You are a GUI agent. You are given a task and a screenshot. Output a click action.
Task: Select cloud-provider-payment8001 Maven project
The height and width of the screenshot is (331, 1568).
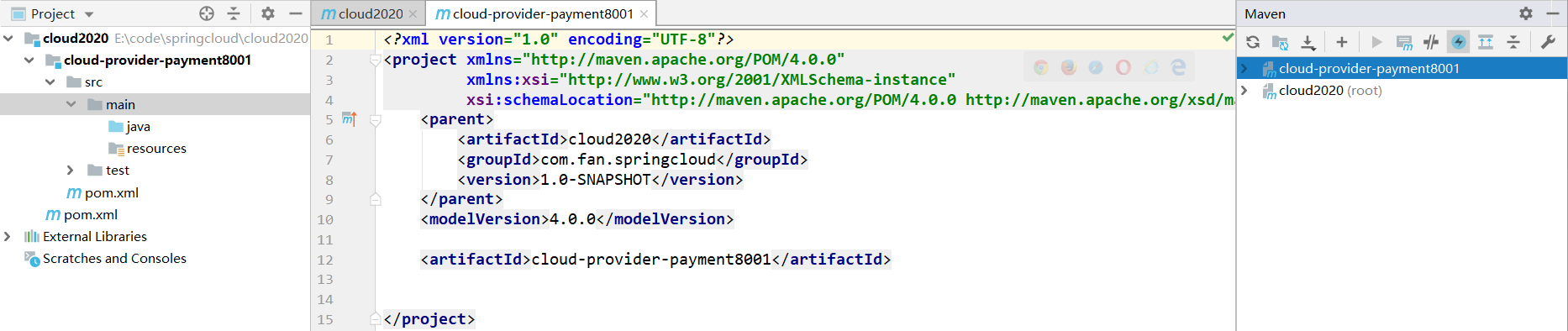(1369, 68)
